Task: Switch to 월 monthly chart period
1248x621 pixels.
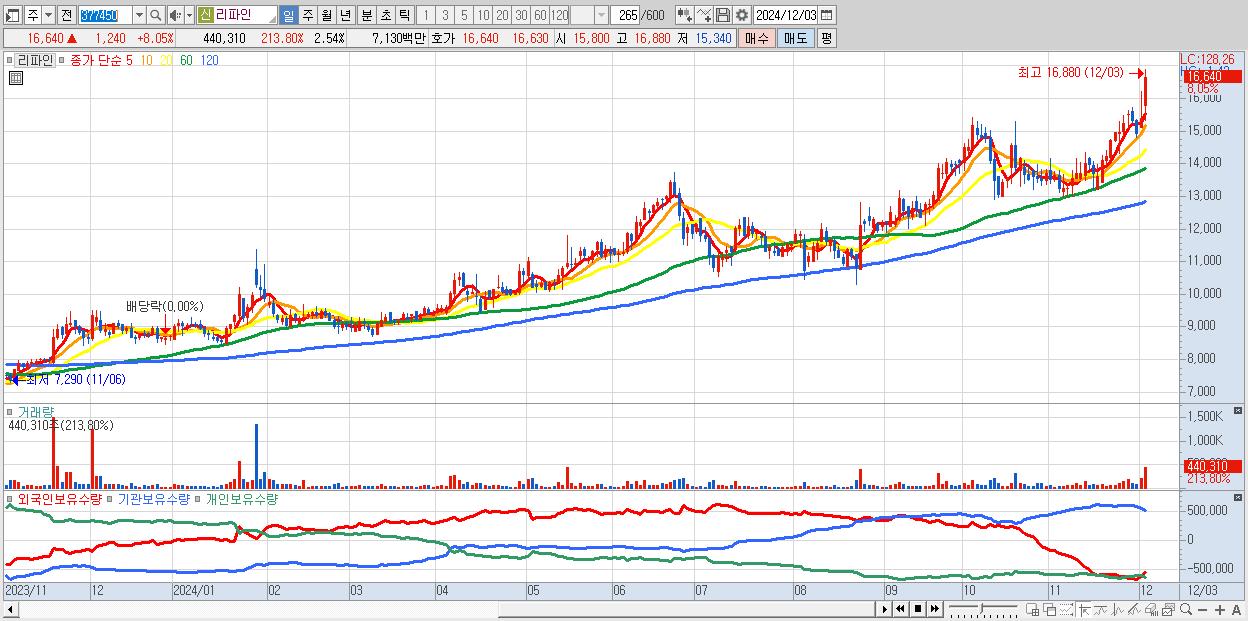Action: 326,15
